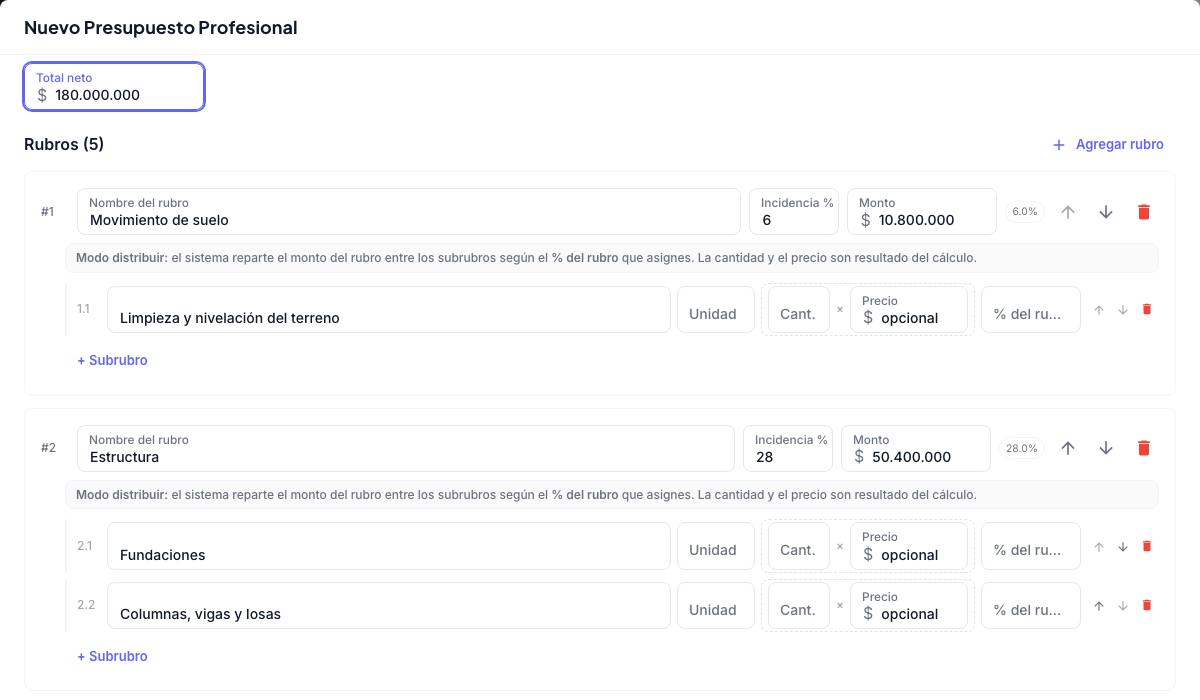This screenshot has width=1200, height=700.
Task: Set Precio for Limpieza y nivelación
Action: tap(909, 310)
